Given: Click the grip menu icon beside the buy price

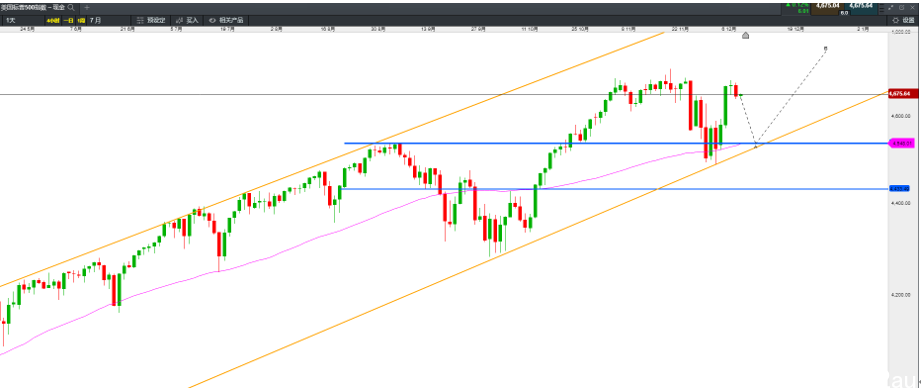Looking at the screenshot, I should click(x=882, y=8).
